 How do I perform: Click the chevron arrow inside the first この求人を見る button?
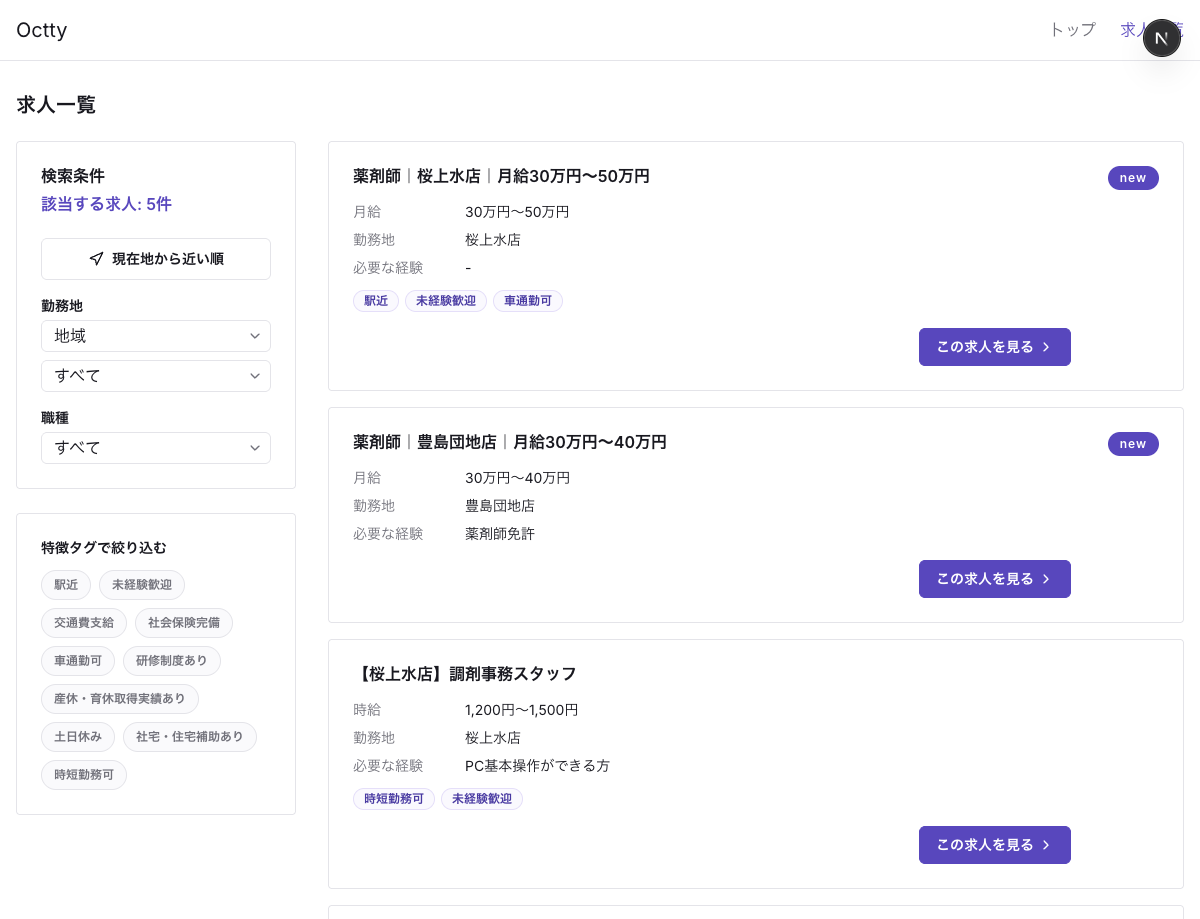click(x=1046, y=347)
